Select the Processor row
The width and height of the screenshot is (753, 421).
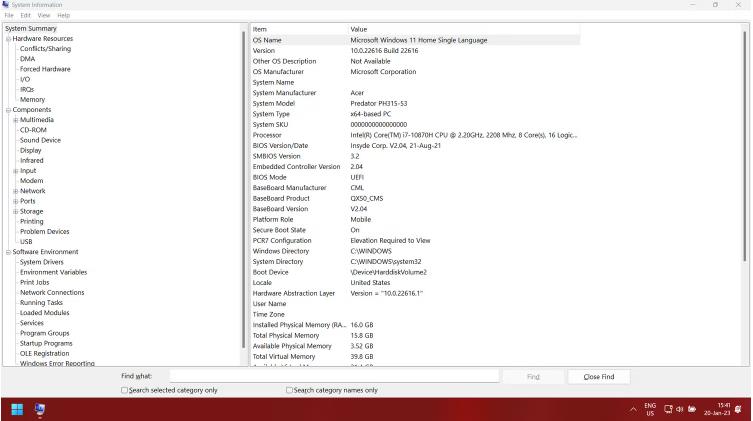[415, 135]
